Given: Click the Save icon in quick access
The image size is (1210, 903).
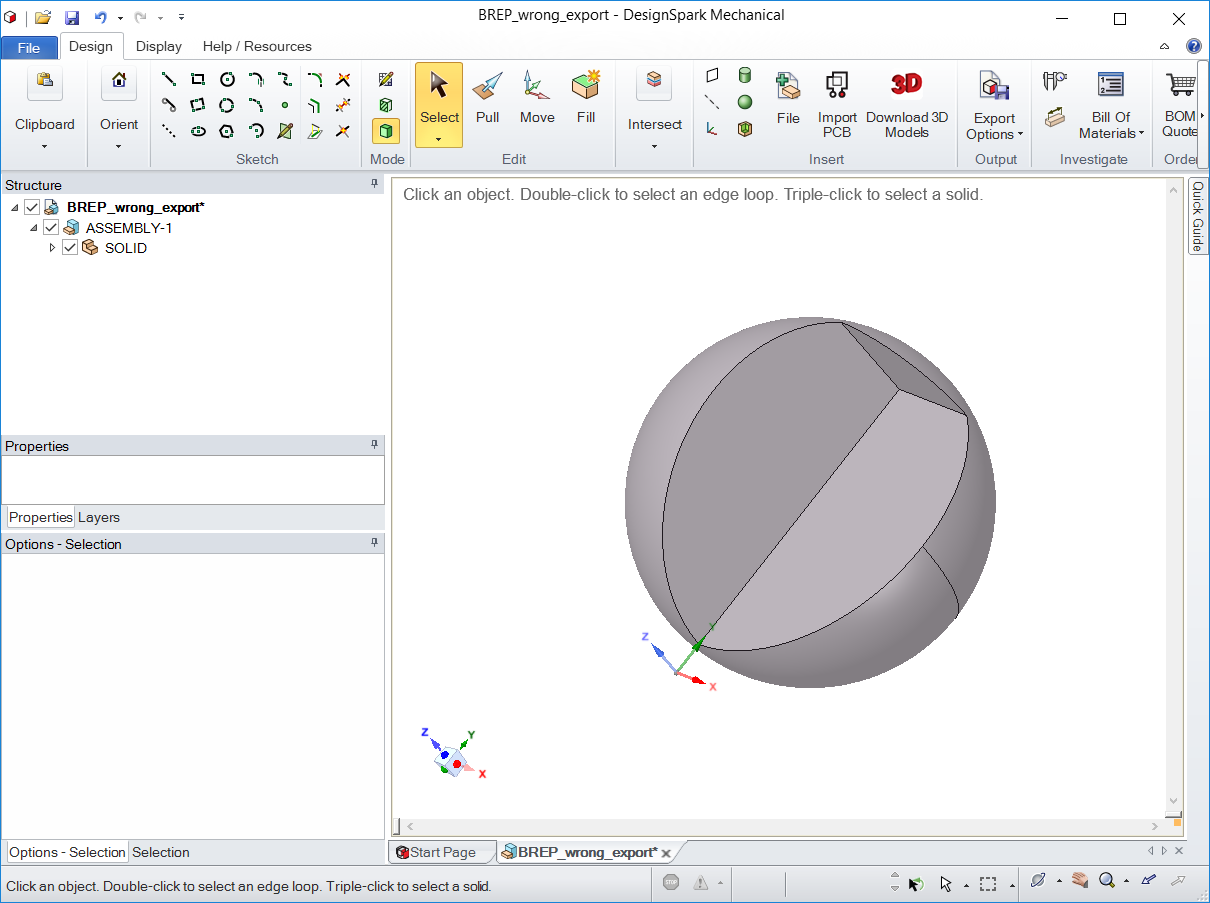Looking at the screenshot, I should [72, 17].
